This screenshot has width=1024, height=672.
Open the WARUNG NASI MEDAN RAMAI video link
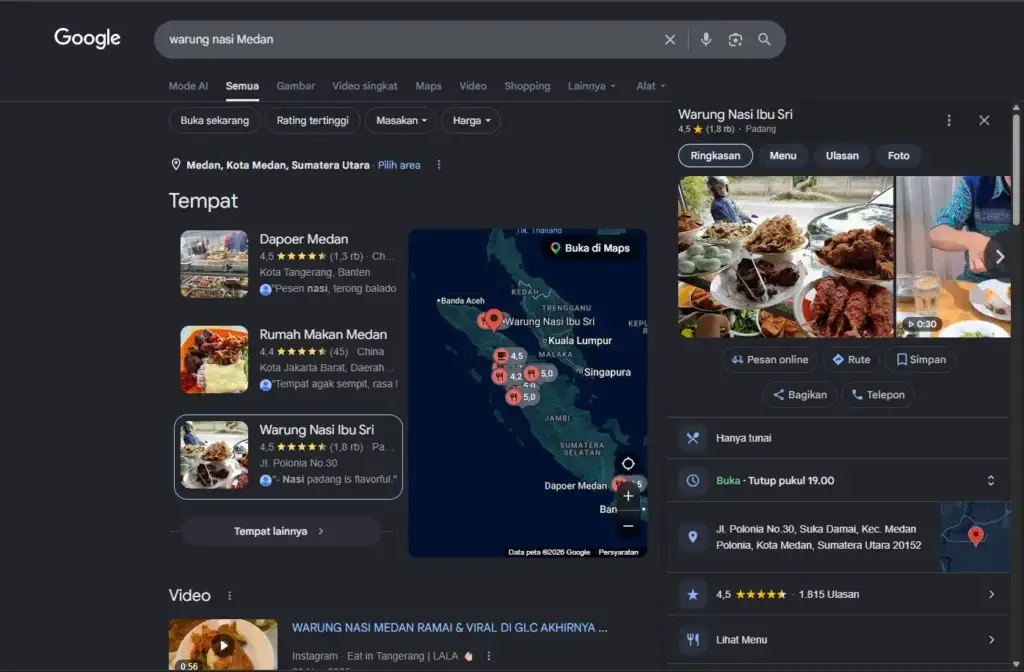click(449, 628)
